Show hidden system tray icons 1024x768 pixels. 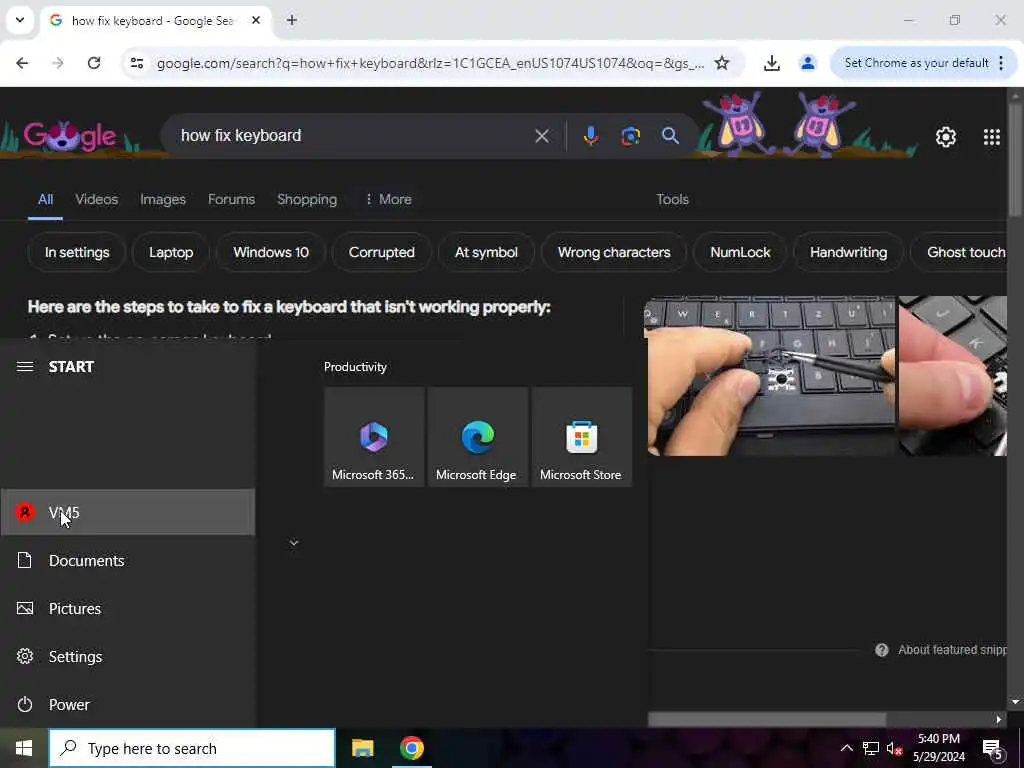click(x=846, y=748)
